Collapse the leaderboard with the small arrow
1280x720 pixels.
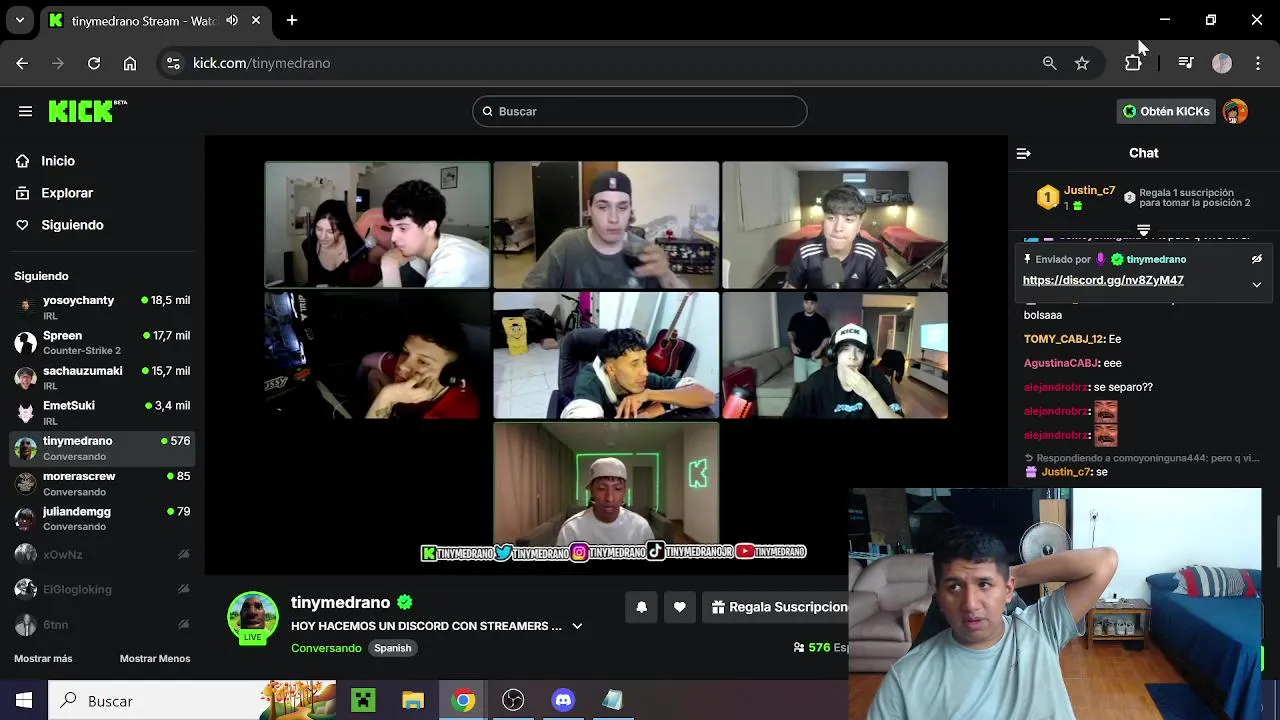1144,230
